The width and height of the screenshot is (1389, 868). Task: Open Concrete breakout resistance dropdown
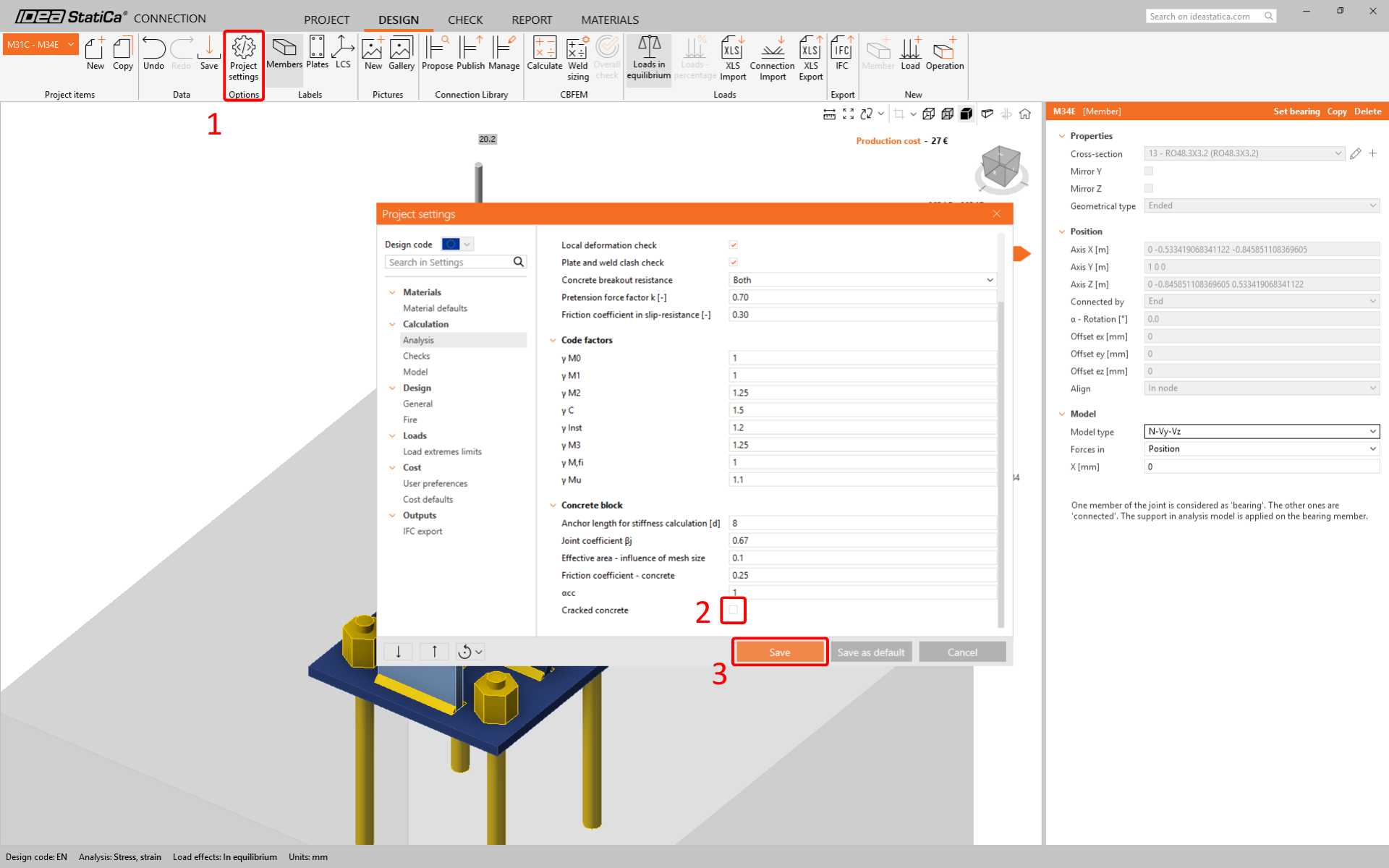click(x=862, y=280)
